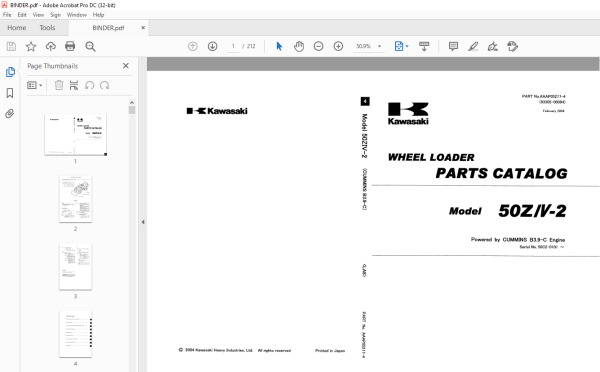Click the upload to cloud icon
The image size is (600, 372).
click(x=51, y=47)
